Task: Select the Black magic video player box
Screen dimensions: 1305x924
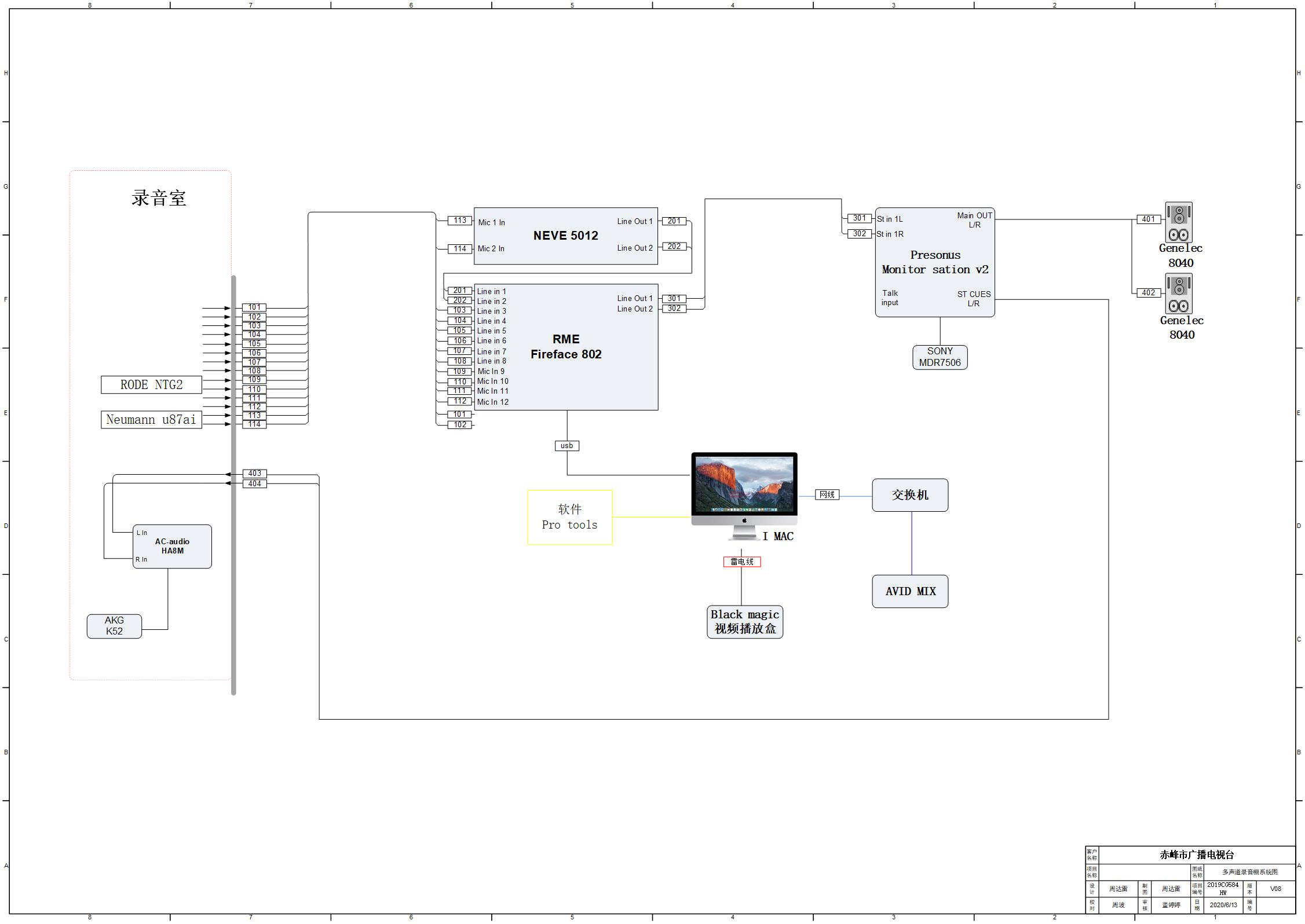Action: (744, 622)
